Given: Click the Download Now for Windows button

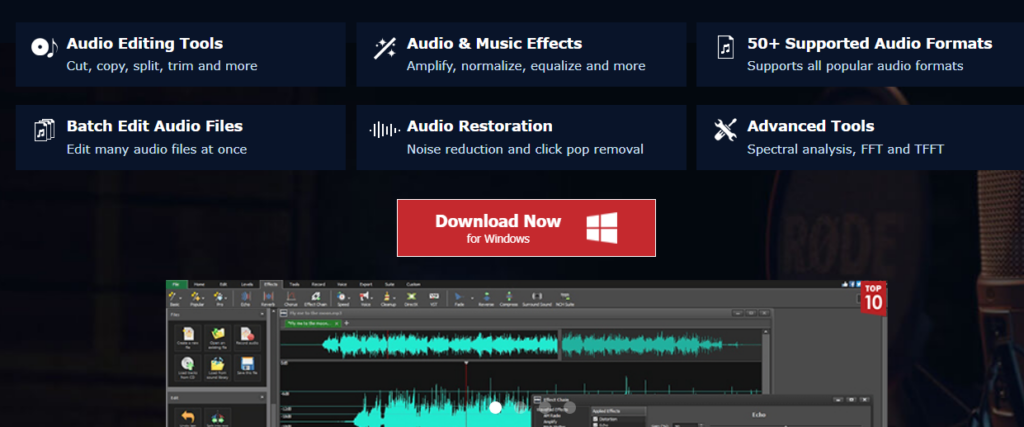Looking at the screenshot, I should (526, 228).
